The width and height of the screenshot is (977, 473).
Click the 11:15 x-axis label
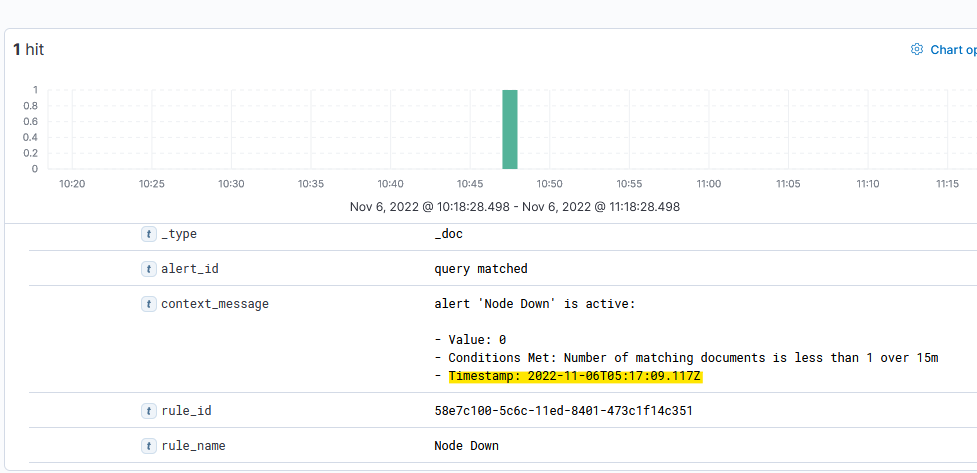coord(947,184)
